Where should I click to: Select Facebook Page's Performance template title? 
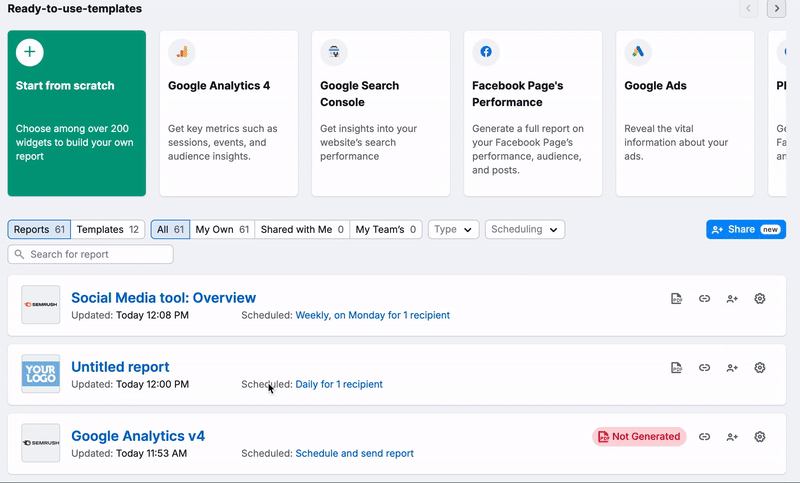(517, 94)
